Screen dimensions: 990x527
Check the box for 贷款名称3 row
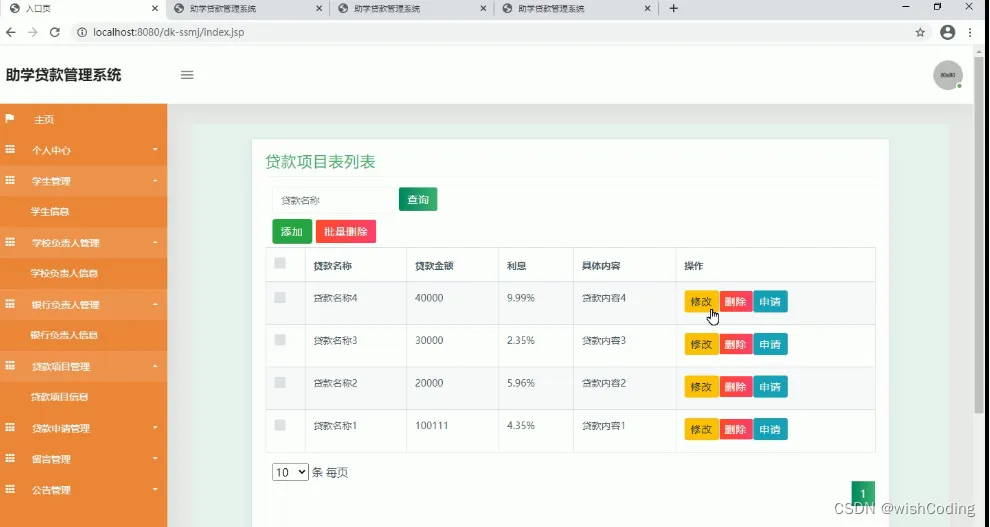(x=280, y=340)
